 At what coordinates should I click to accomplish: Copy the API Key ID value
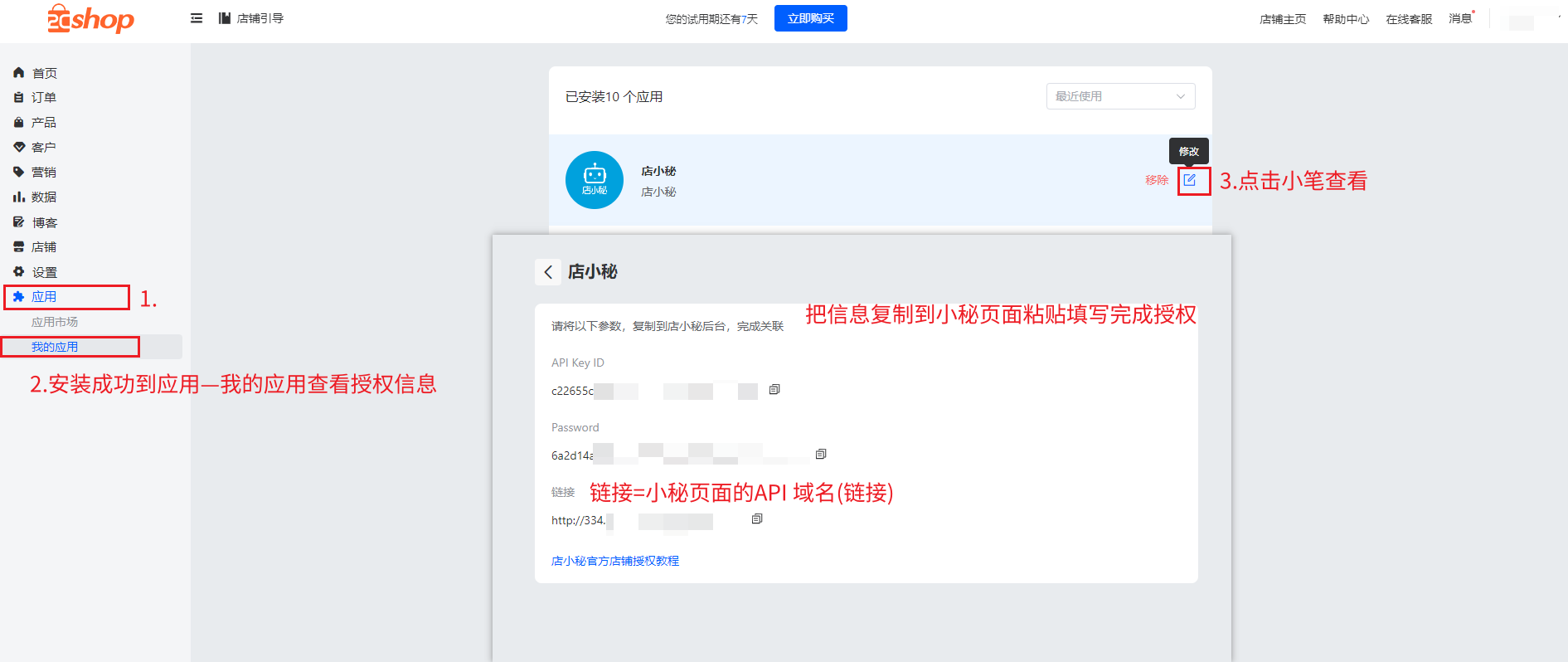pyautogui.click(x=774, y=389)
